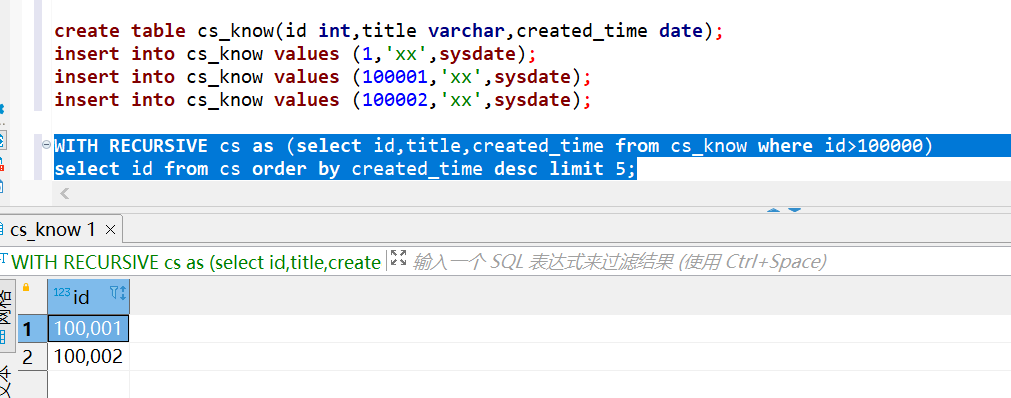This screenshot has width=1011, height=398.
Task: Collapse the WITH RECURSIVE fold marker
Action: coord(46,145)
